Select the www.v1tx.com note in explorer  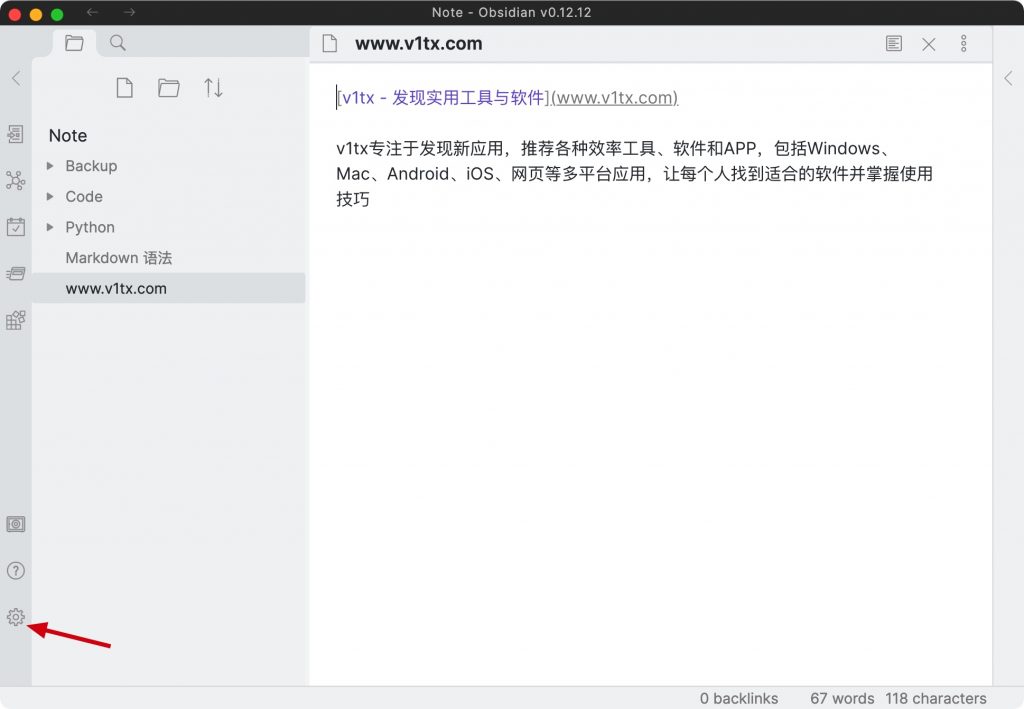168,288
